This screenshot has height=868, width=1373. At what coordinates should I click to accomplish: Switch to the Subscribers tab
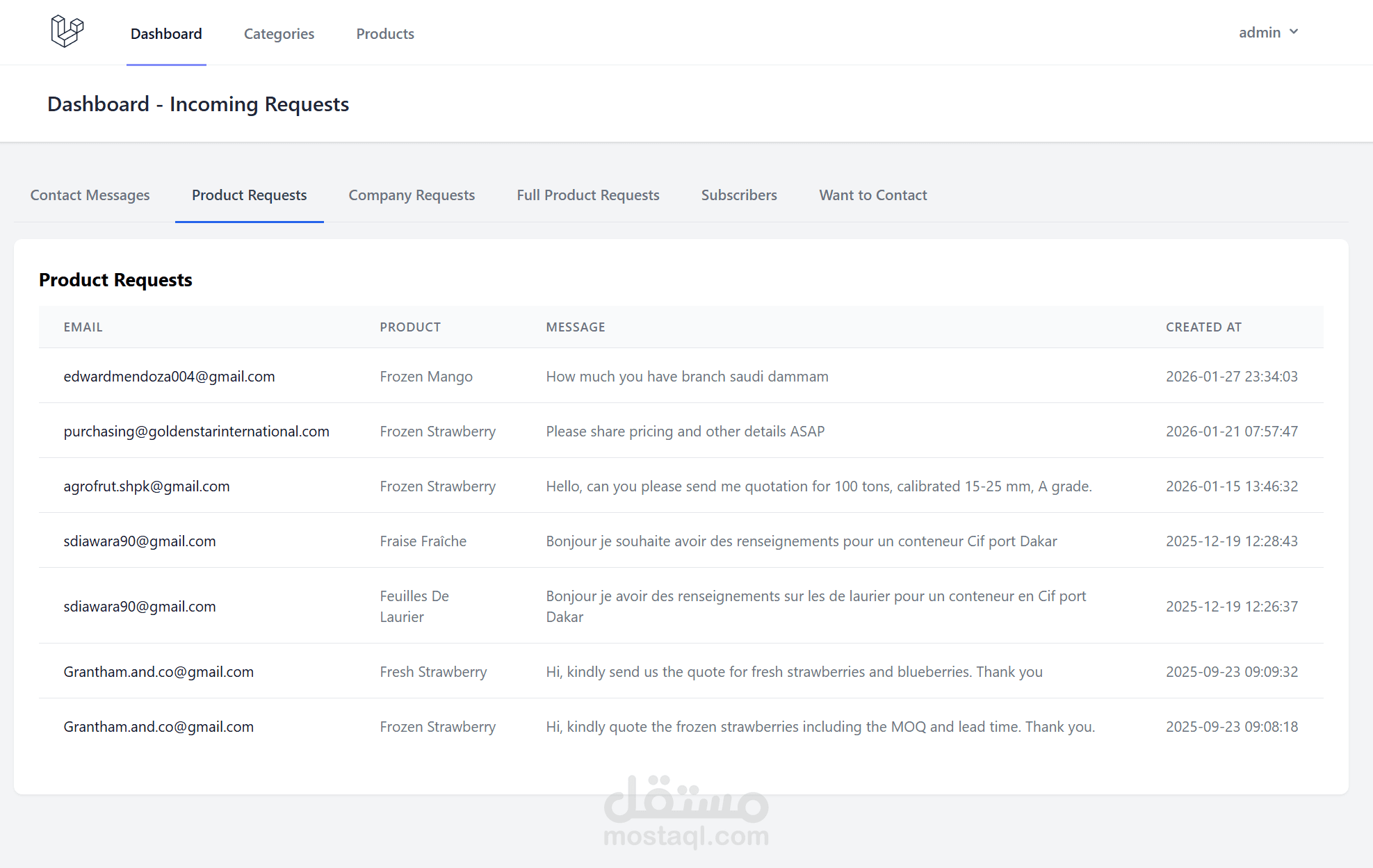[739, 195]
